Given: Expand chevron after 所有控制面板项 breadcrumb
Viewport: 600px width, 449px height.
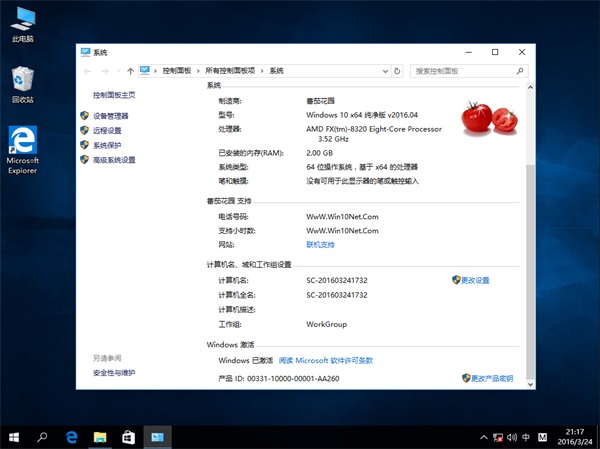Looking at the screenshot, I should tap(262, 71).
